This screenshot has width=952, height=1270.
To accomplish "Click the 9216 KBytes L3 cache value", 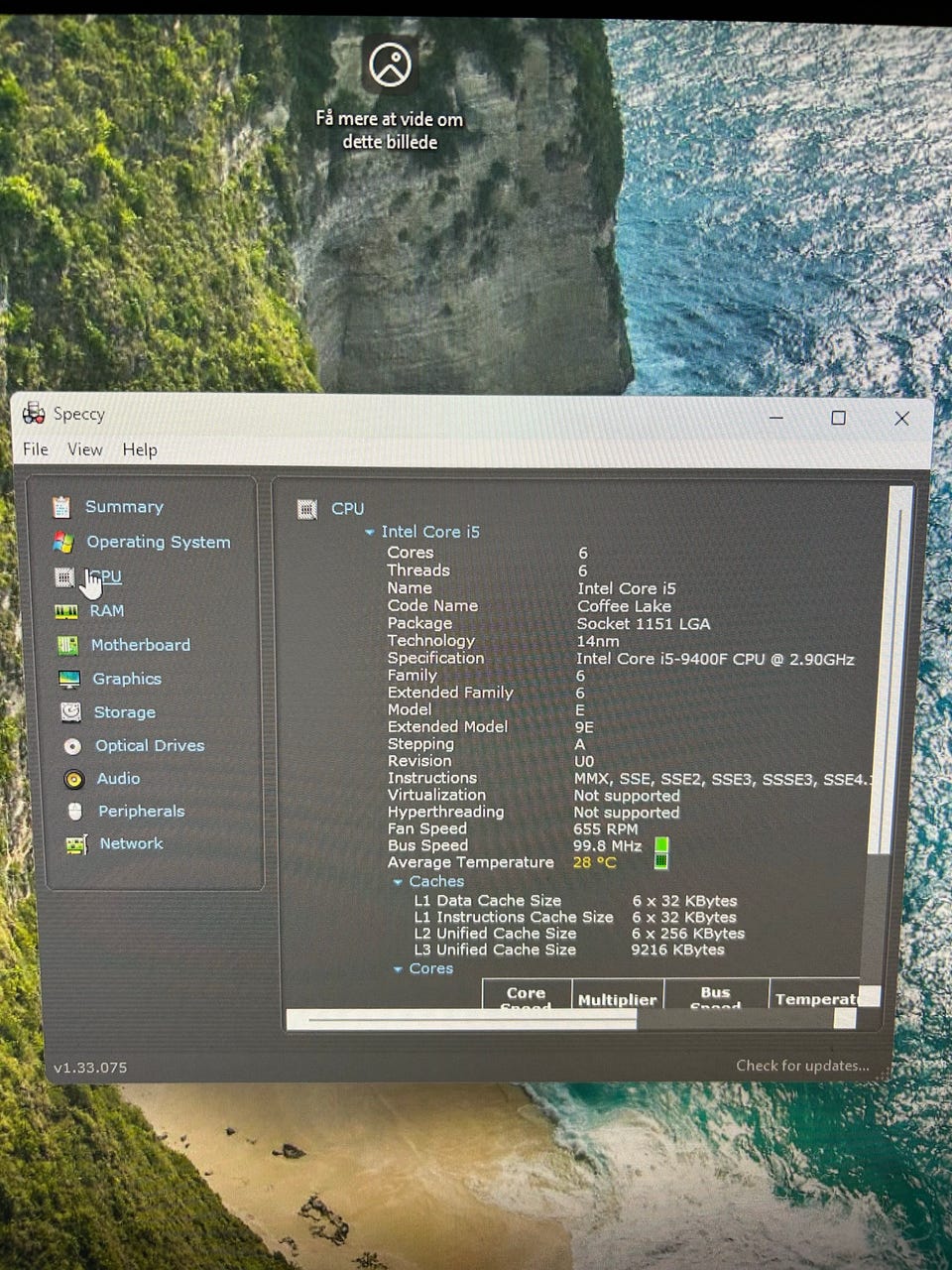I will (677, 950).
